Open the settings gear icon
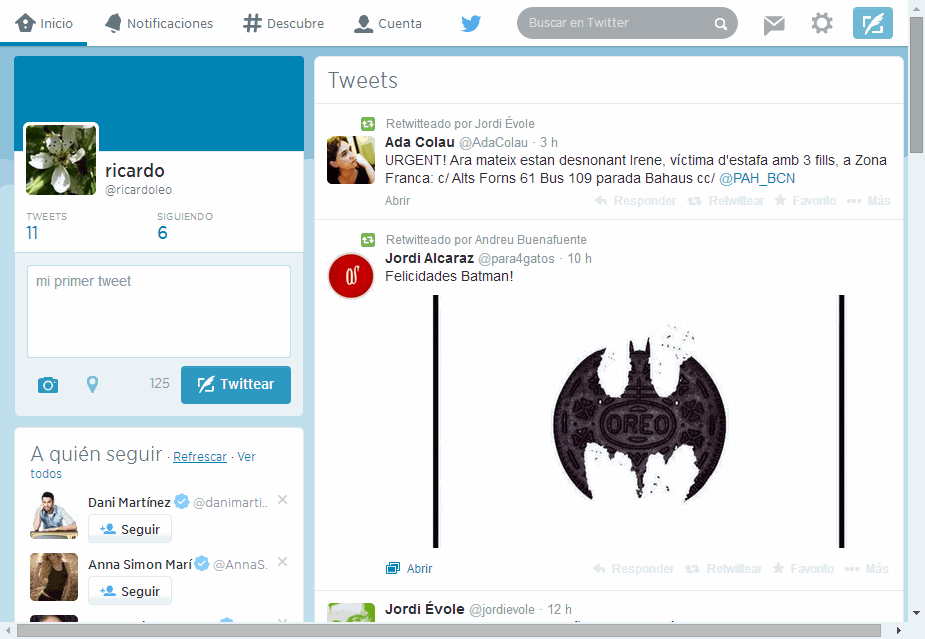This screenshot has width=925, height=639. click(822, 22)
